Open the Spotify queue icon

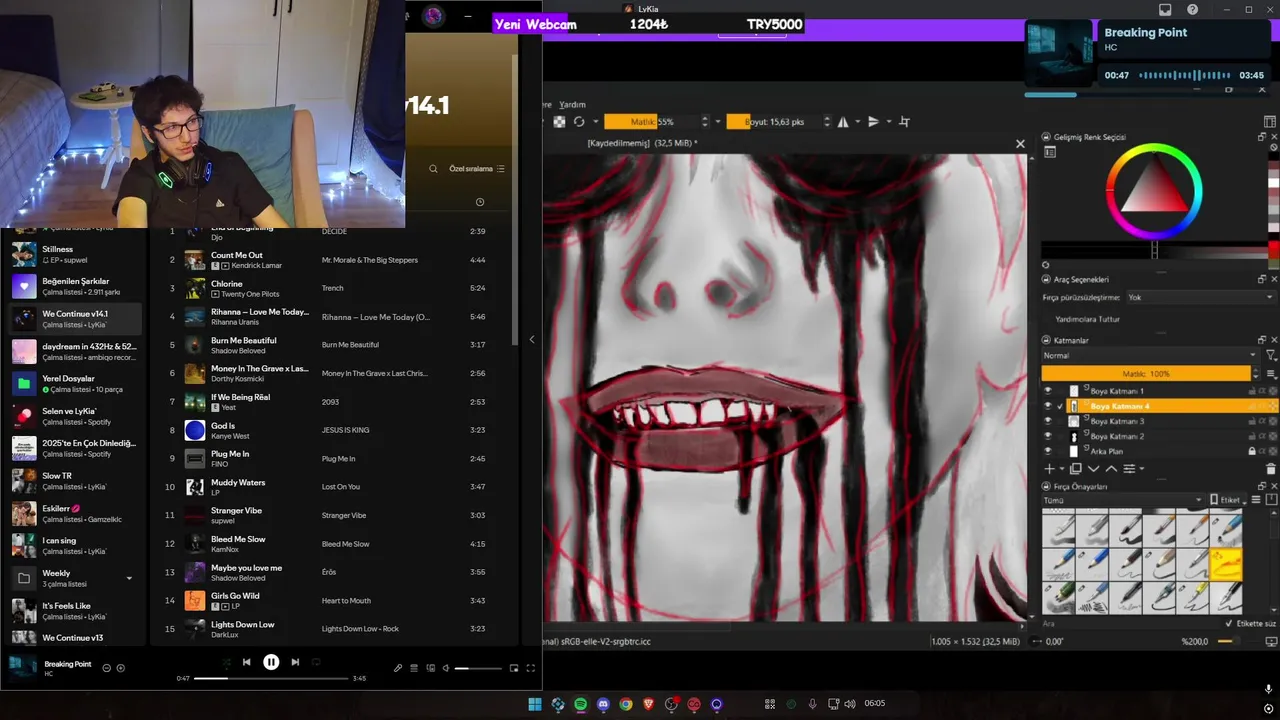[414, 668]
